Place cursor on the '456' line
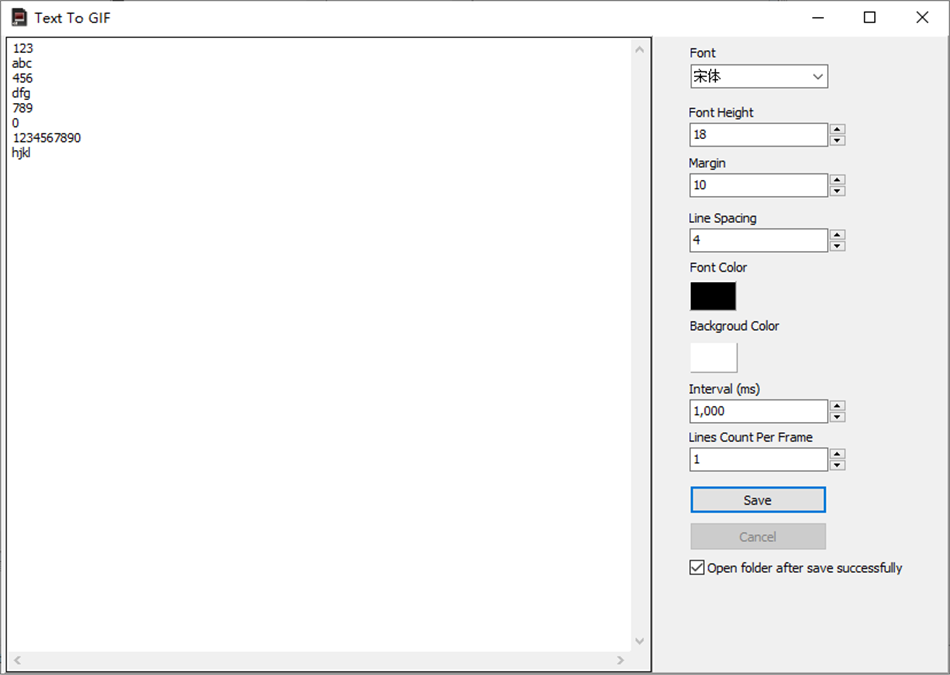This screenshot has width=950, height=675. pos(22,78)
